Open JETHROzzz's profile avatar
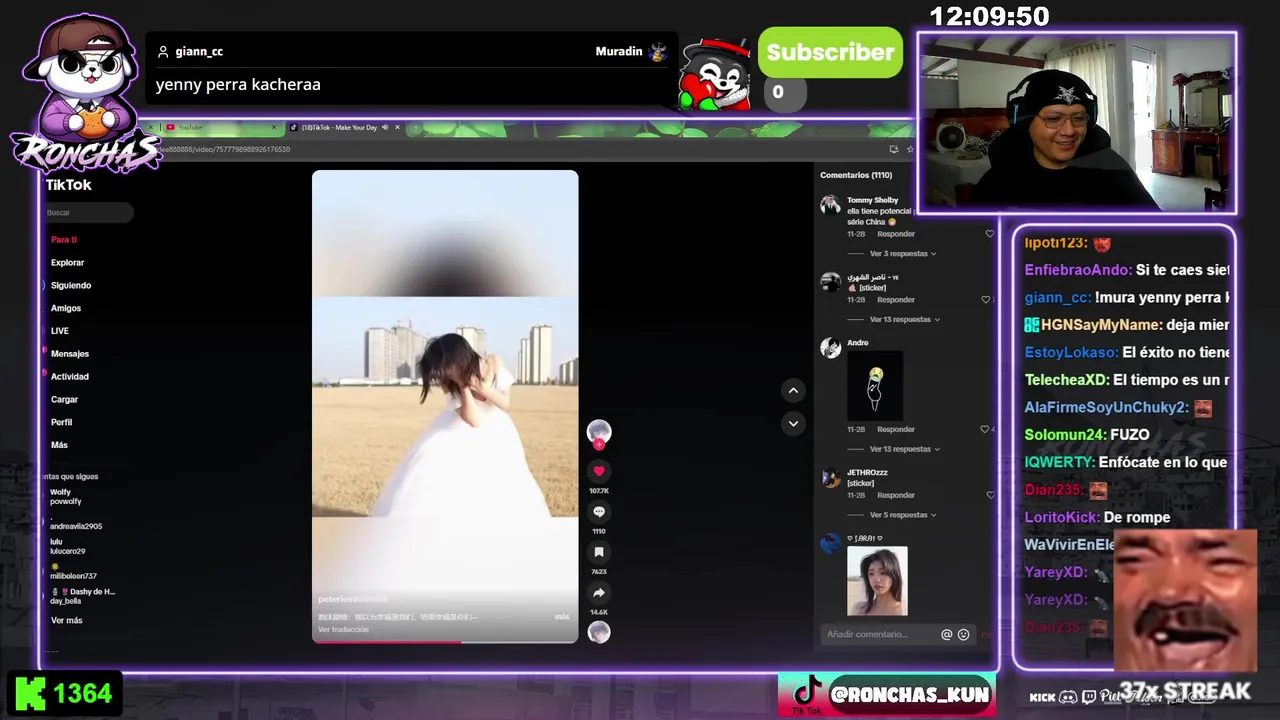 coord(830,477)
